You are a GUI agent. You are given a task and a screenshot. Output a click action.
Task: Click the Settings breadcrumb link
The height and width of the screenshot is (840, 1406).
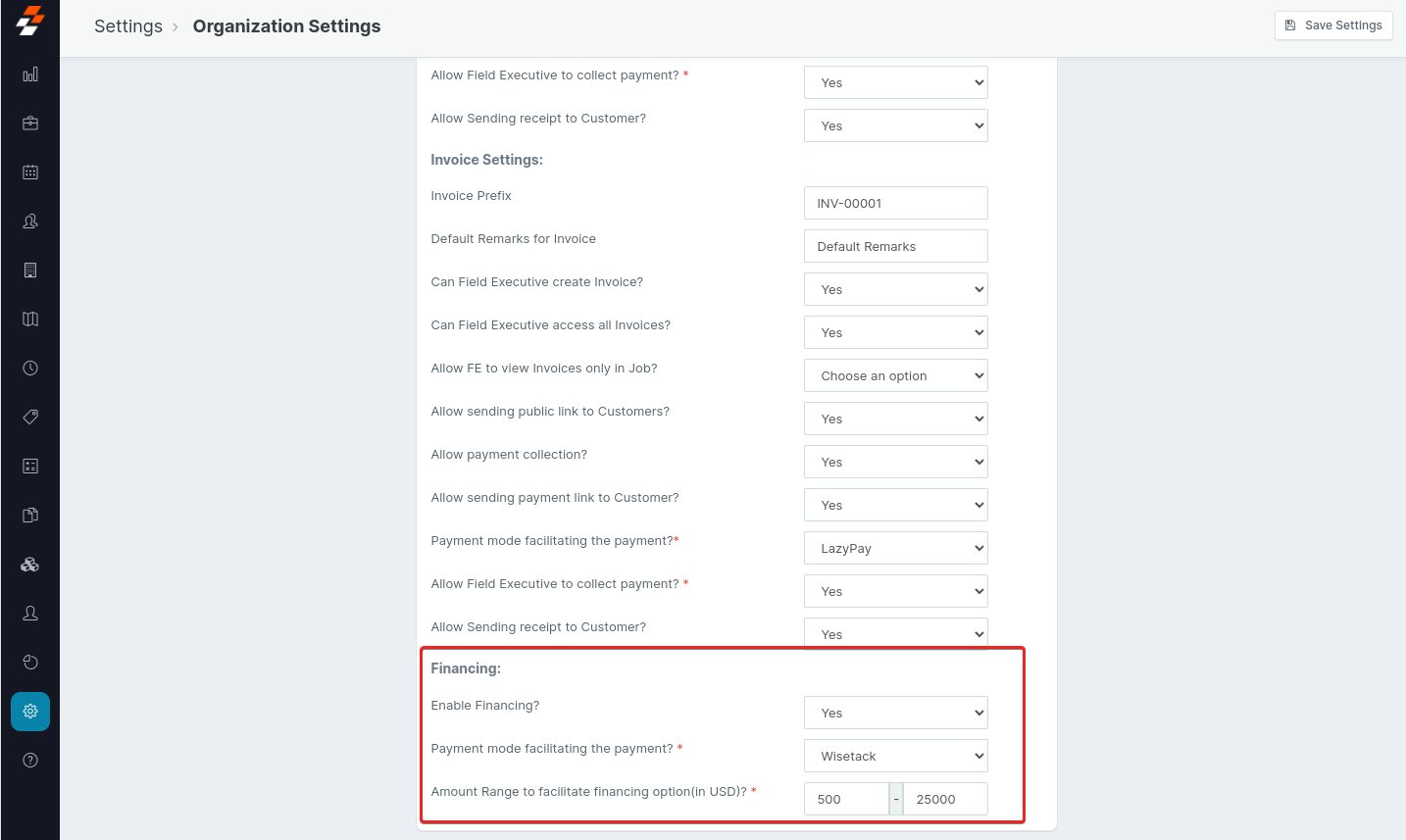point(128,26)
